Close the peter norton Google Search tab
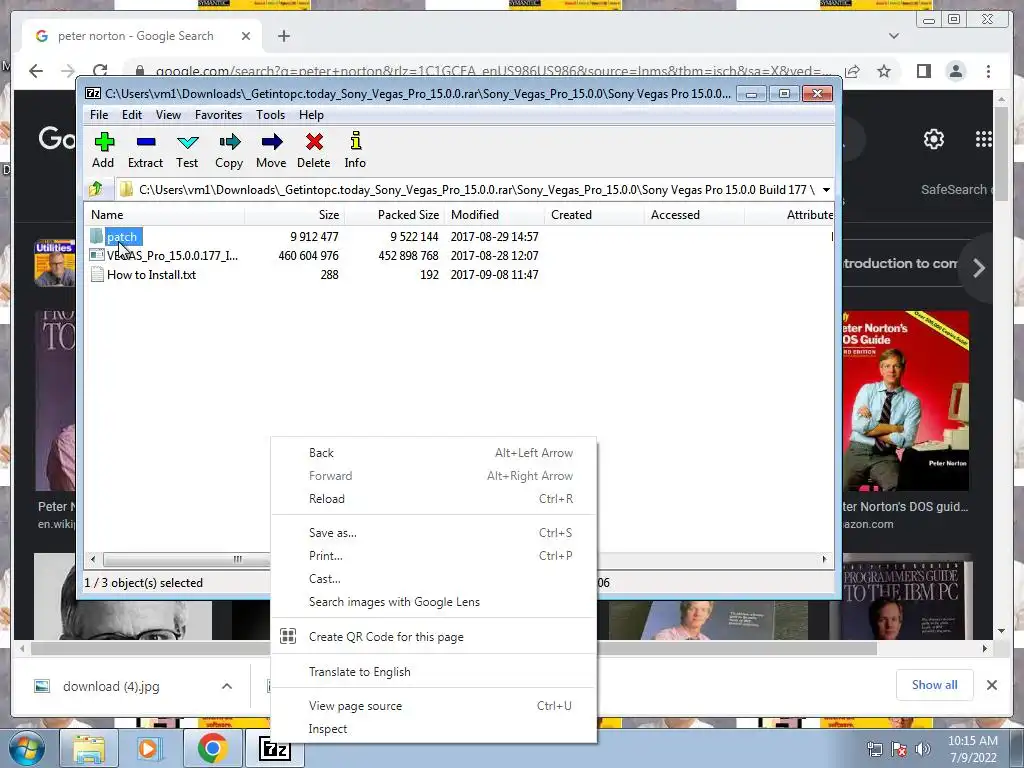 (x=246, y=36)
